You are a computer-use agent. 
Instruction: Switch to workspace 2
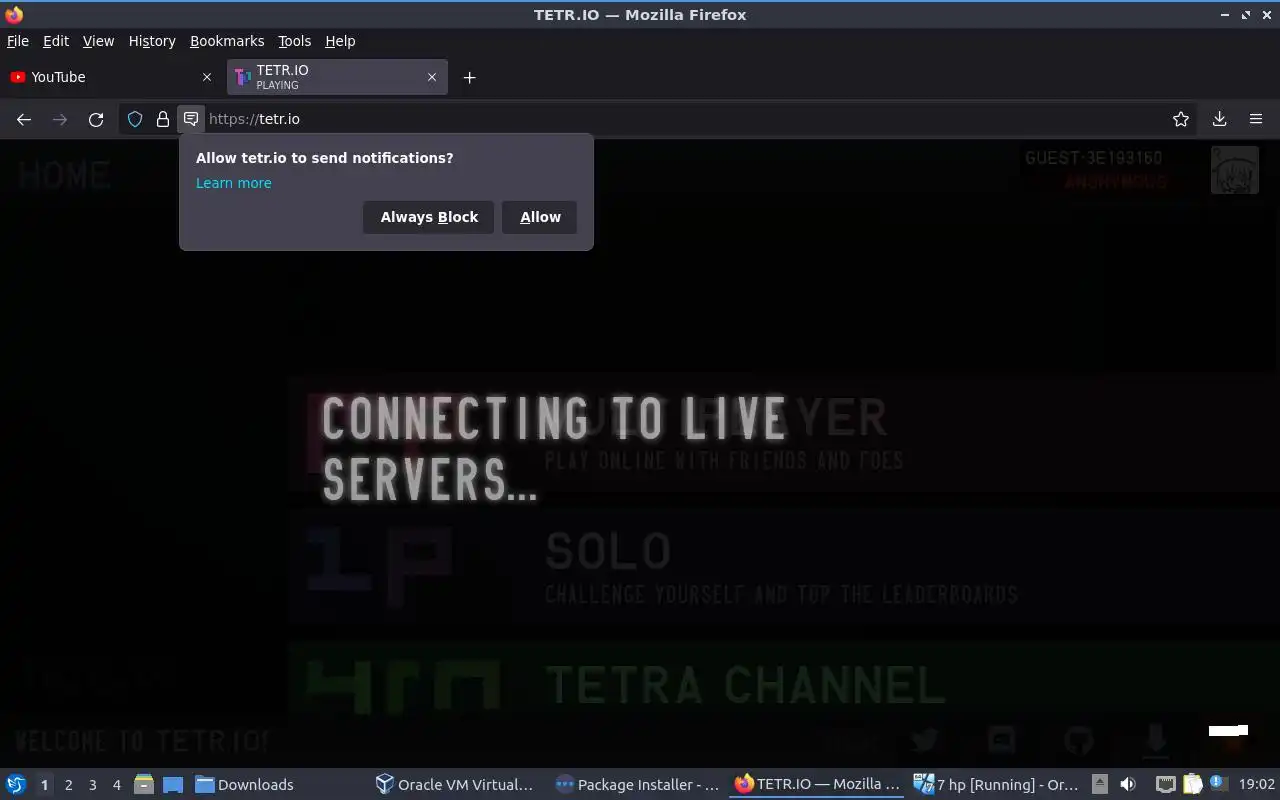[x=68, y=785]
